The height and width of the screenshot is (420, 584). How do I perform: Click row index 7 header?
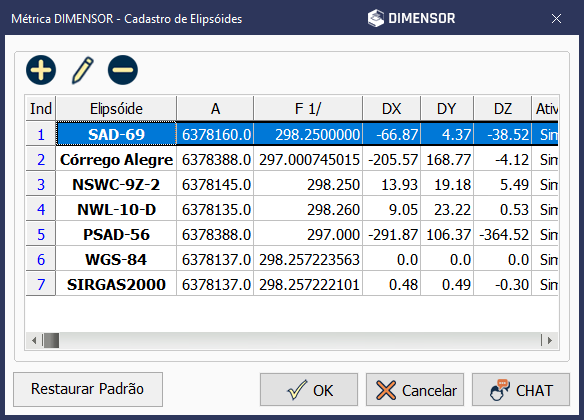coord(41,284)
